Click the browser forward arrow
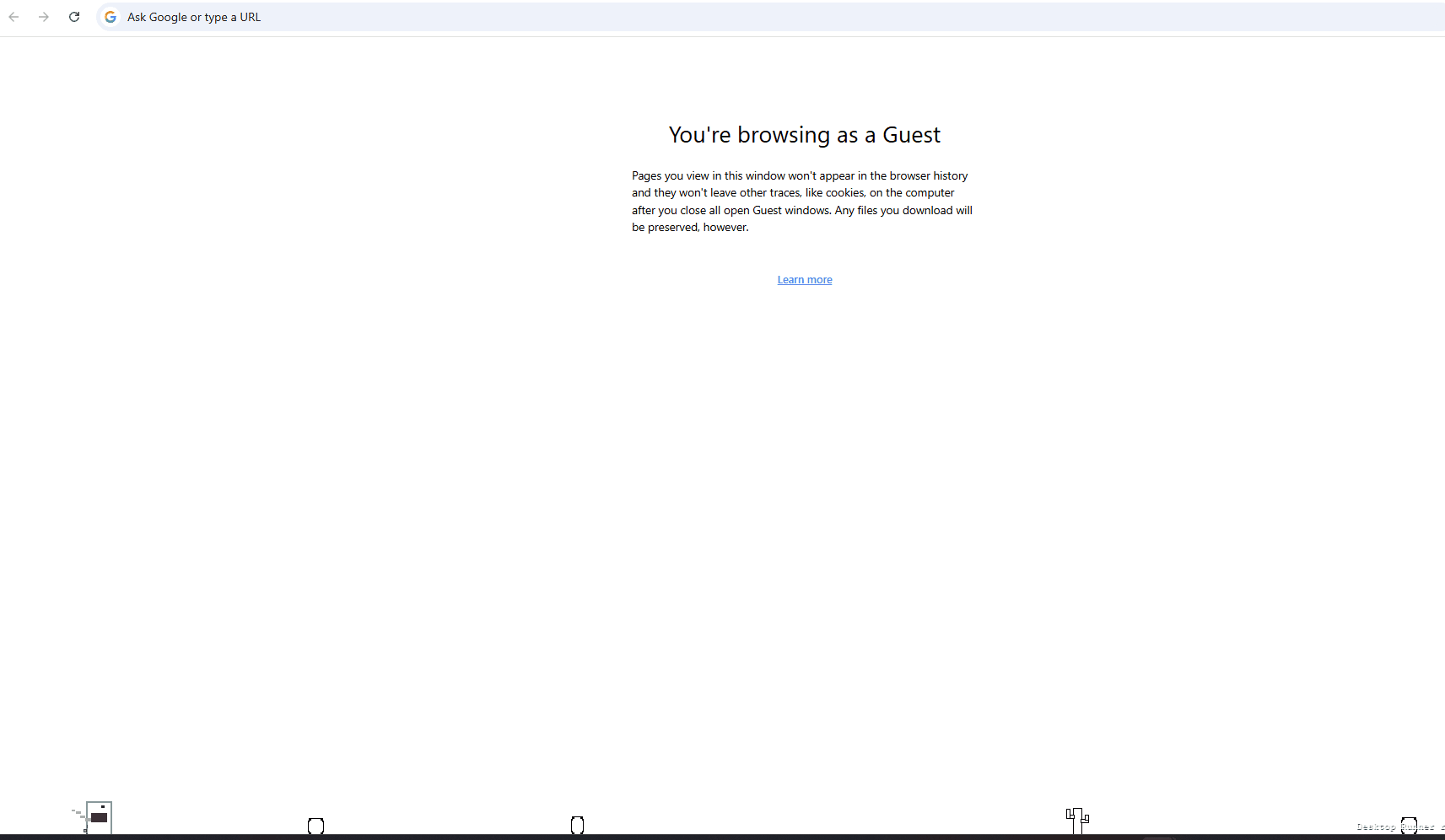The image size is (1445, 840). tap(44, 17)
